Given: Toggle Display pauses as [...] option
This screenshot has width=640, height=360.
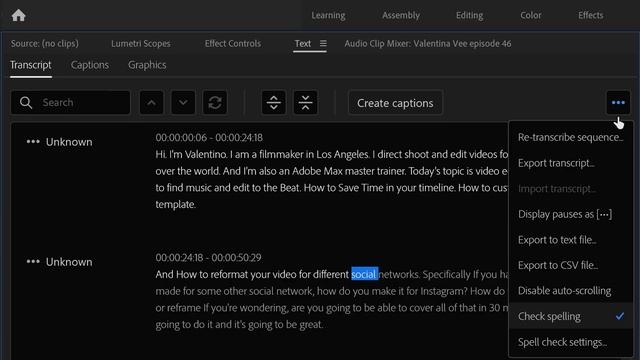Looking at the screenshot, I should point(571,214).
